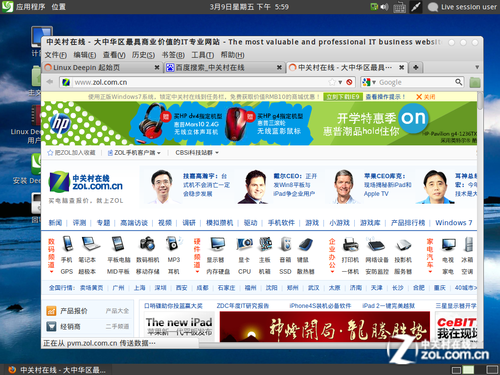500x375 pixels.
Task: Open search engine selector dropdown
Action: 374,82
